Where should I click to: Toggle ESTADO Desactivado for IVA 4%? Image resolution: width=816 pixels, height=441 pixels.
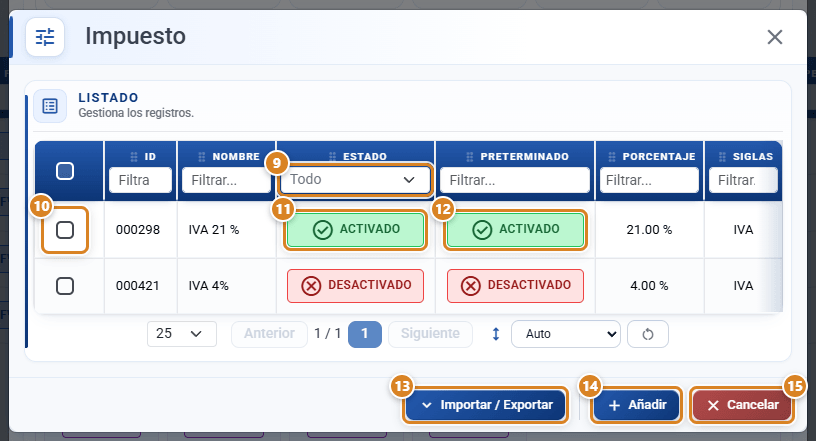[x=355, y=286]
